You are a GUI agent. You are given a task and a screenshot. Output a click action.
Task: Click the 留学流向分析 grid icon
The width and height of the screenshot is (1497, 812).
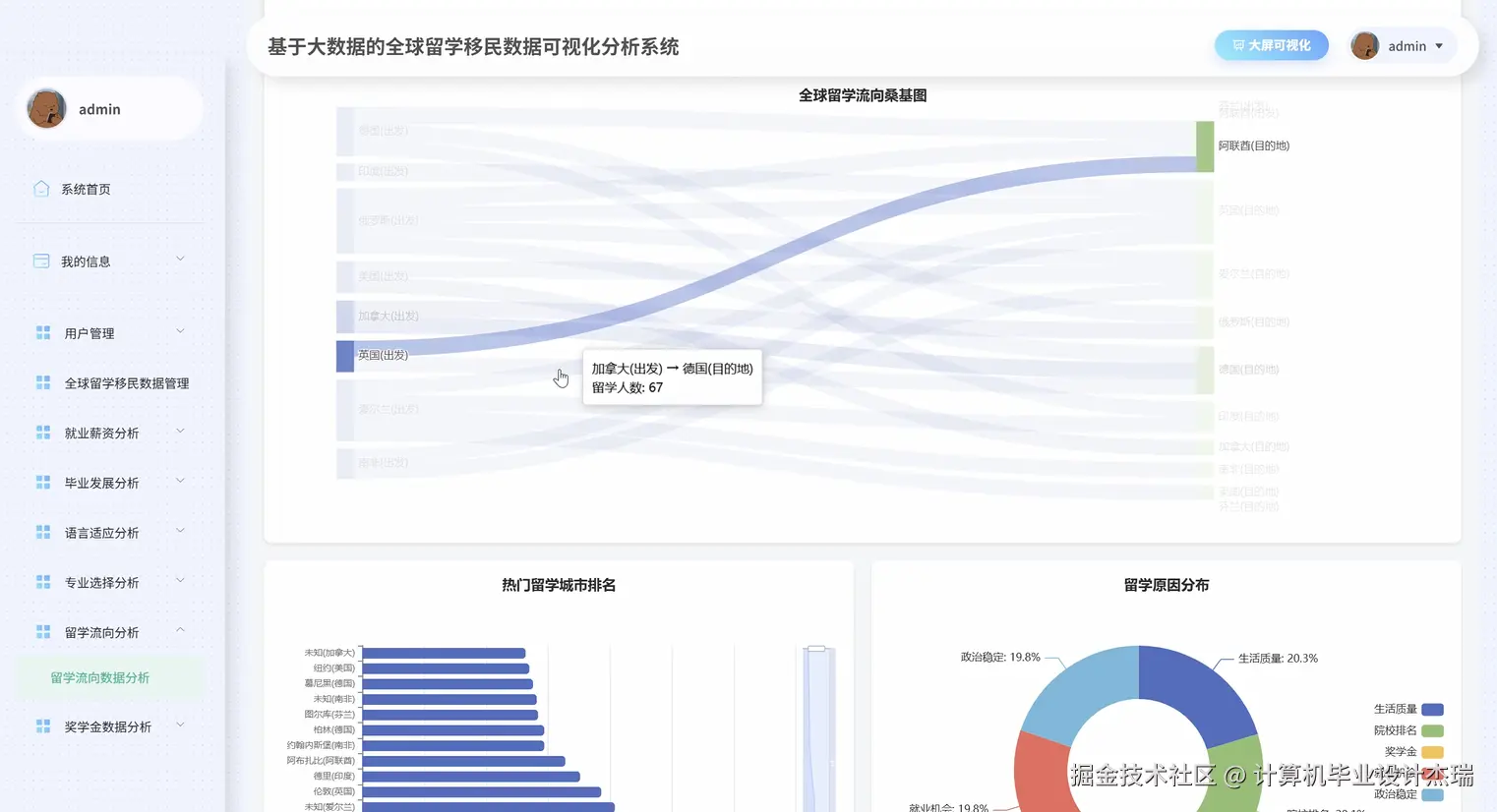coord(43,632)
